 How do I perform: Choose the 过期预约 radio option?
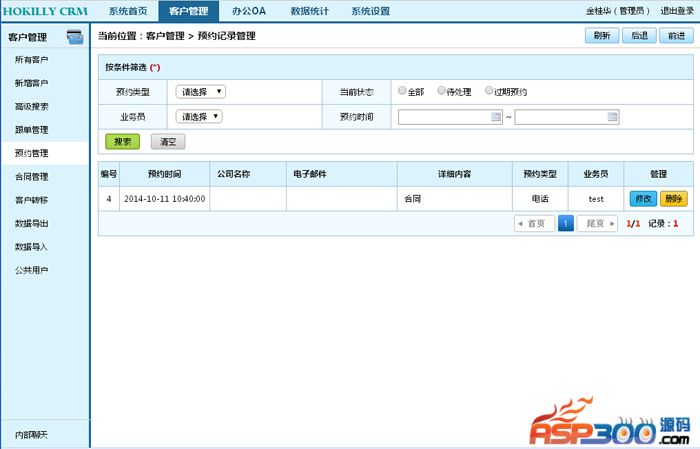489,91
